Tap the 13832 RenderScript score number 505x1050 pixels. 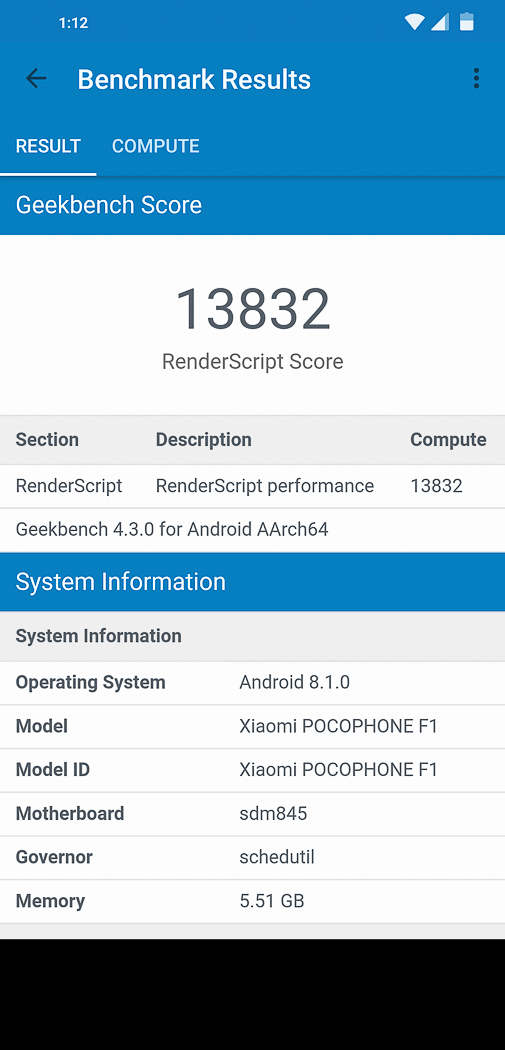click(252, 309)
